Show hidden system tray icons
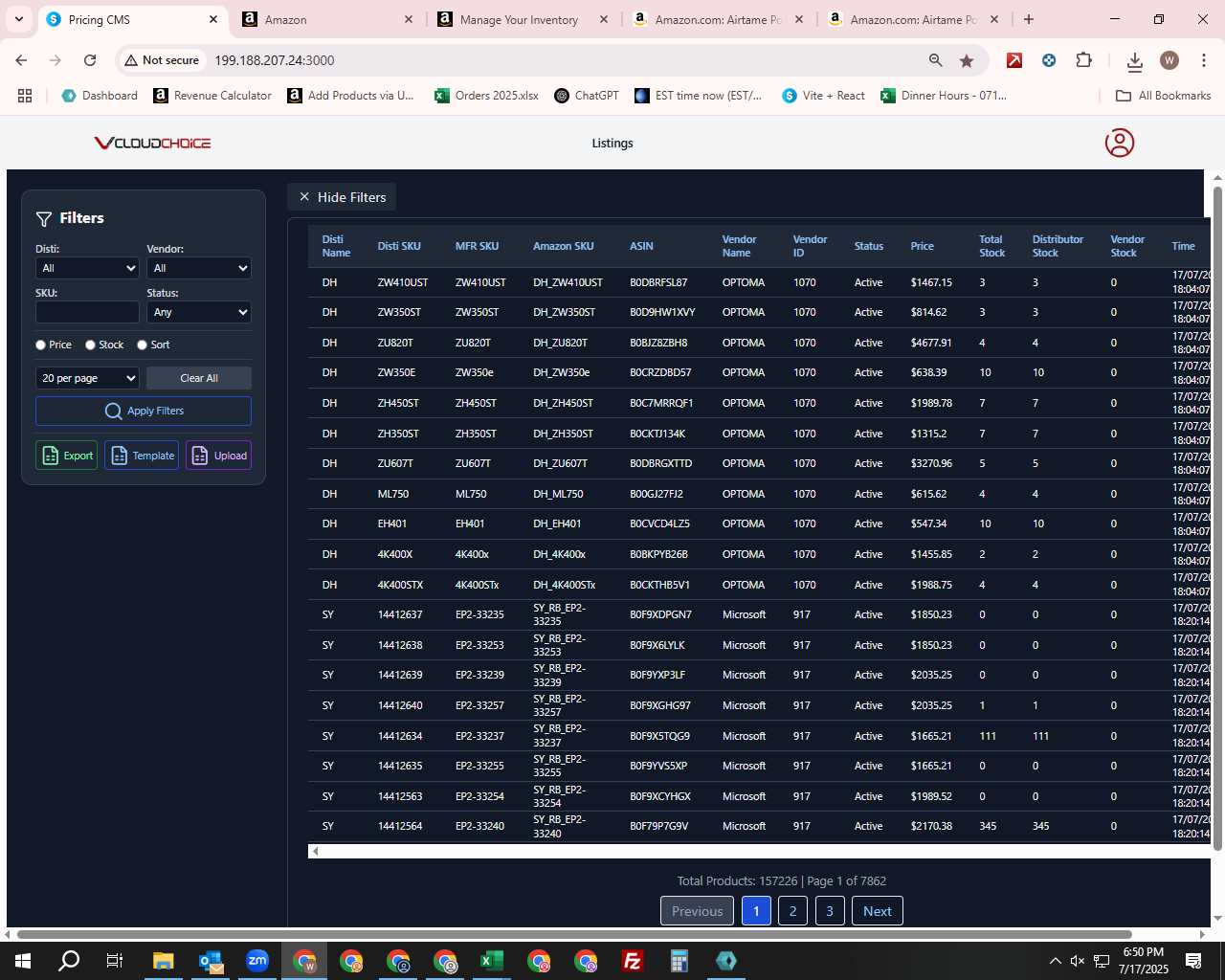This screenshot has width=1225, height=980. [x=1055, y=961]
